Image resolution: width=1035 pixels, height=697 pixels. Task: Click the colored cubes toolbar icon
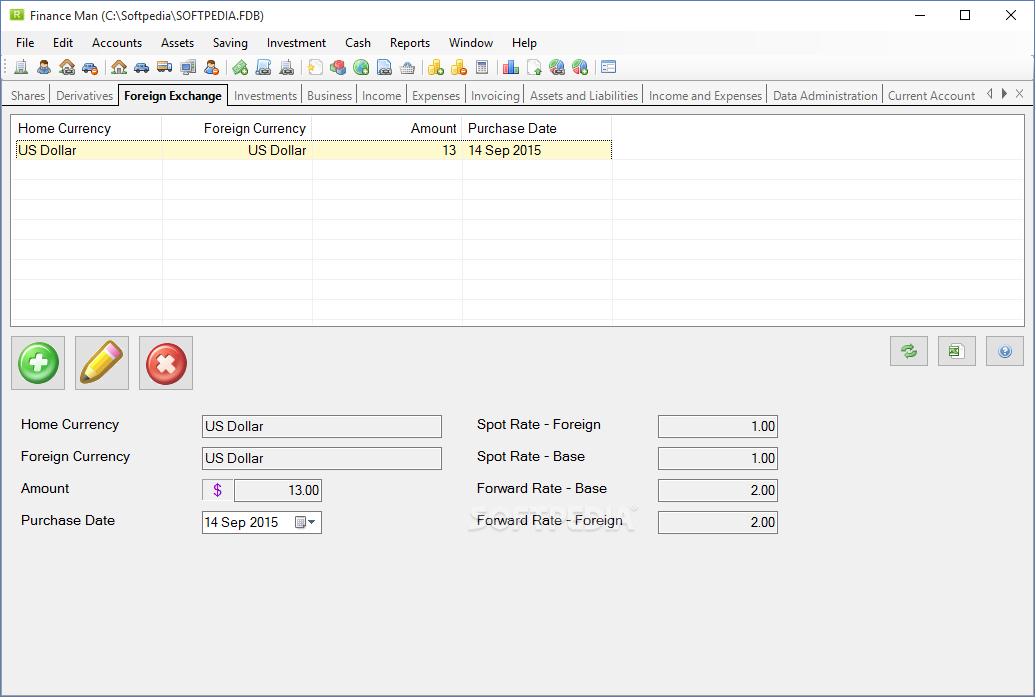(338, 67)
